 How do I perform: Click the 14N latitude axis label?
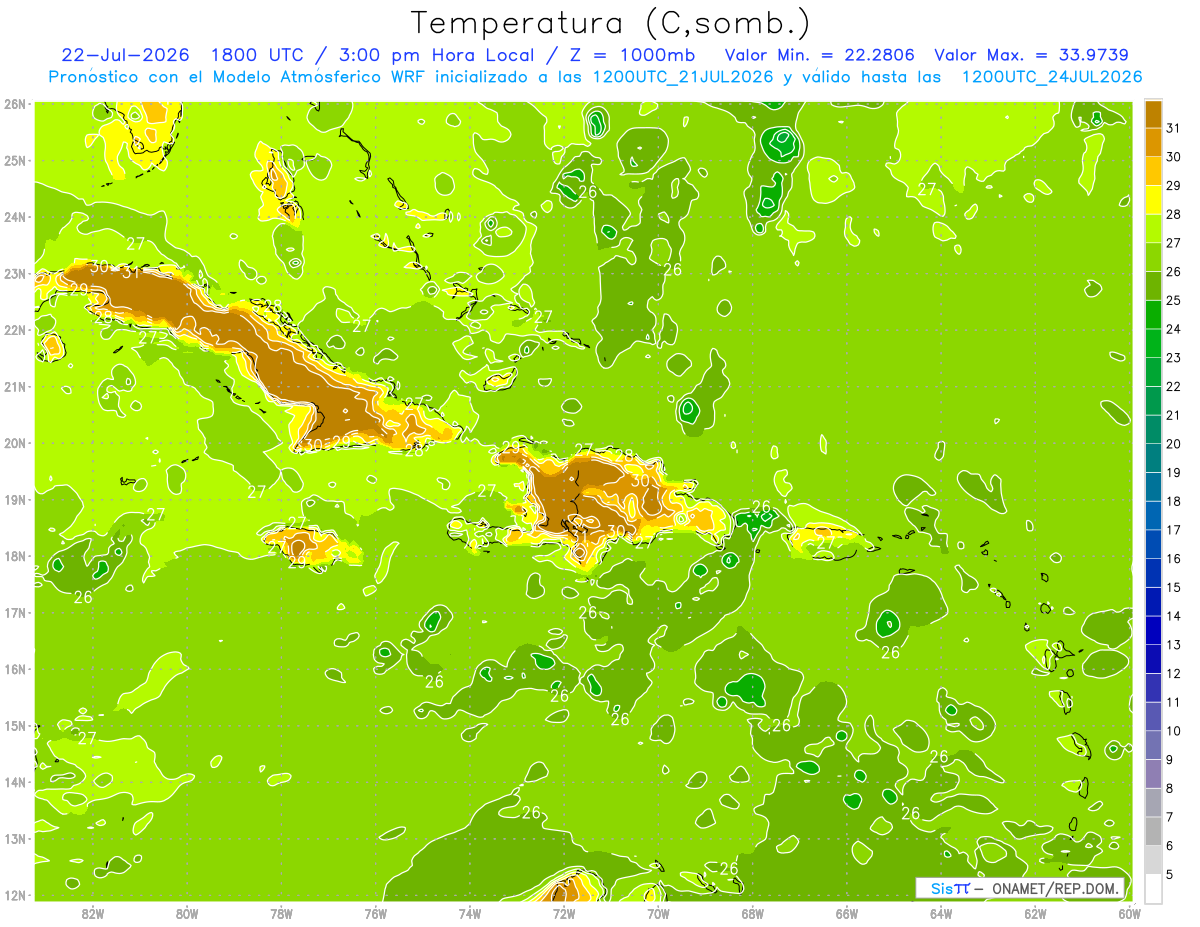(x=14, y=782)
